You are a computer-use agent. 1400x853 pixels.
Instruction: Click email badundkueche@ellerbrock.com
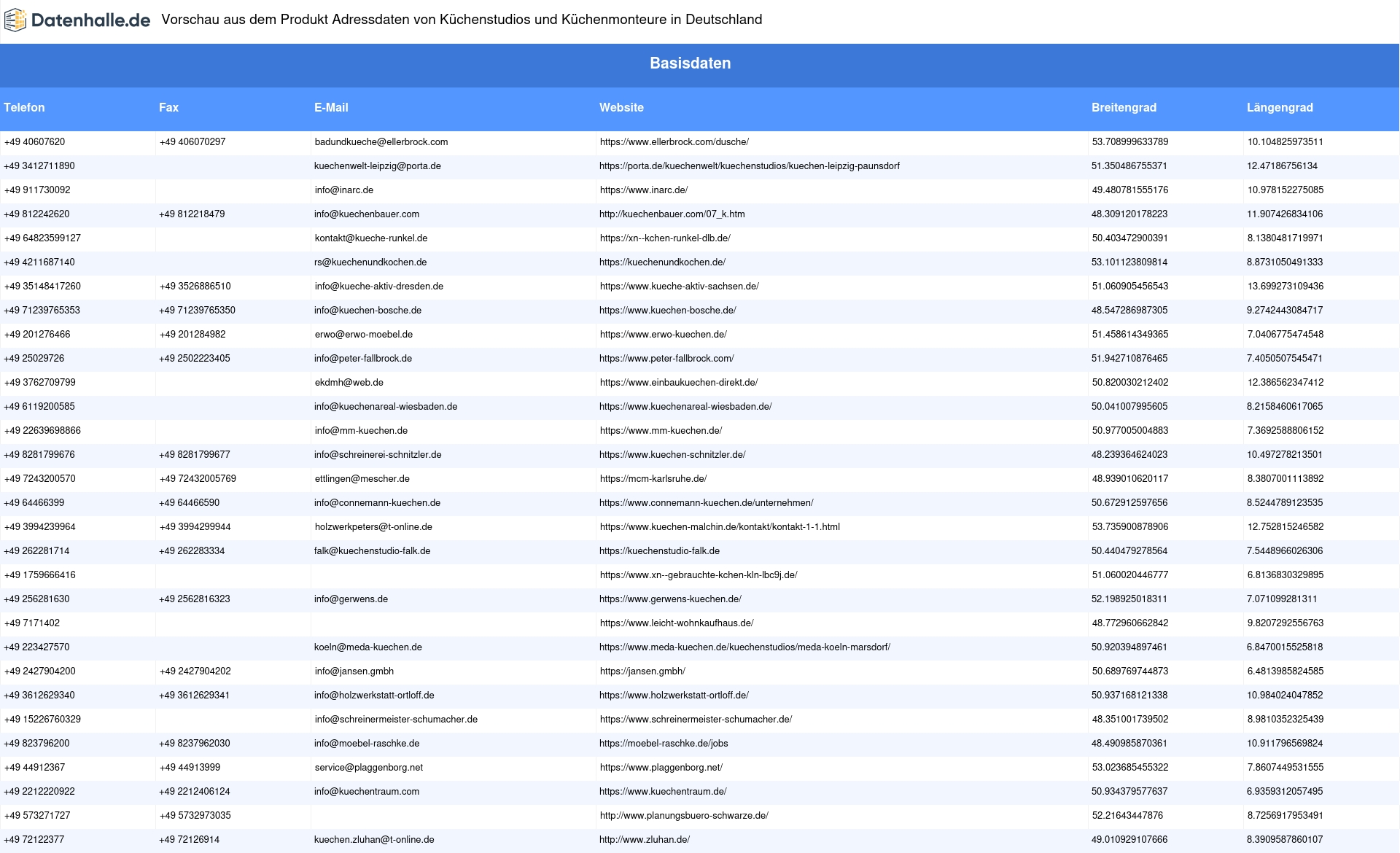381,142
